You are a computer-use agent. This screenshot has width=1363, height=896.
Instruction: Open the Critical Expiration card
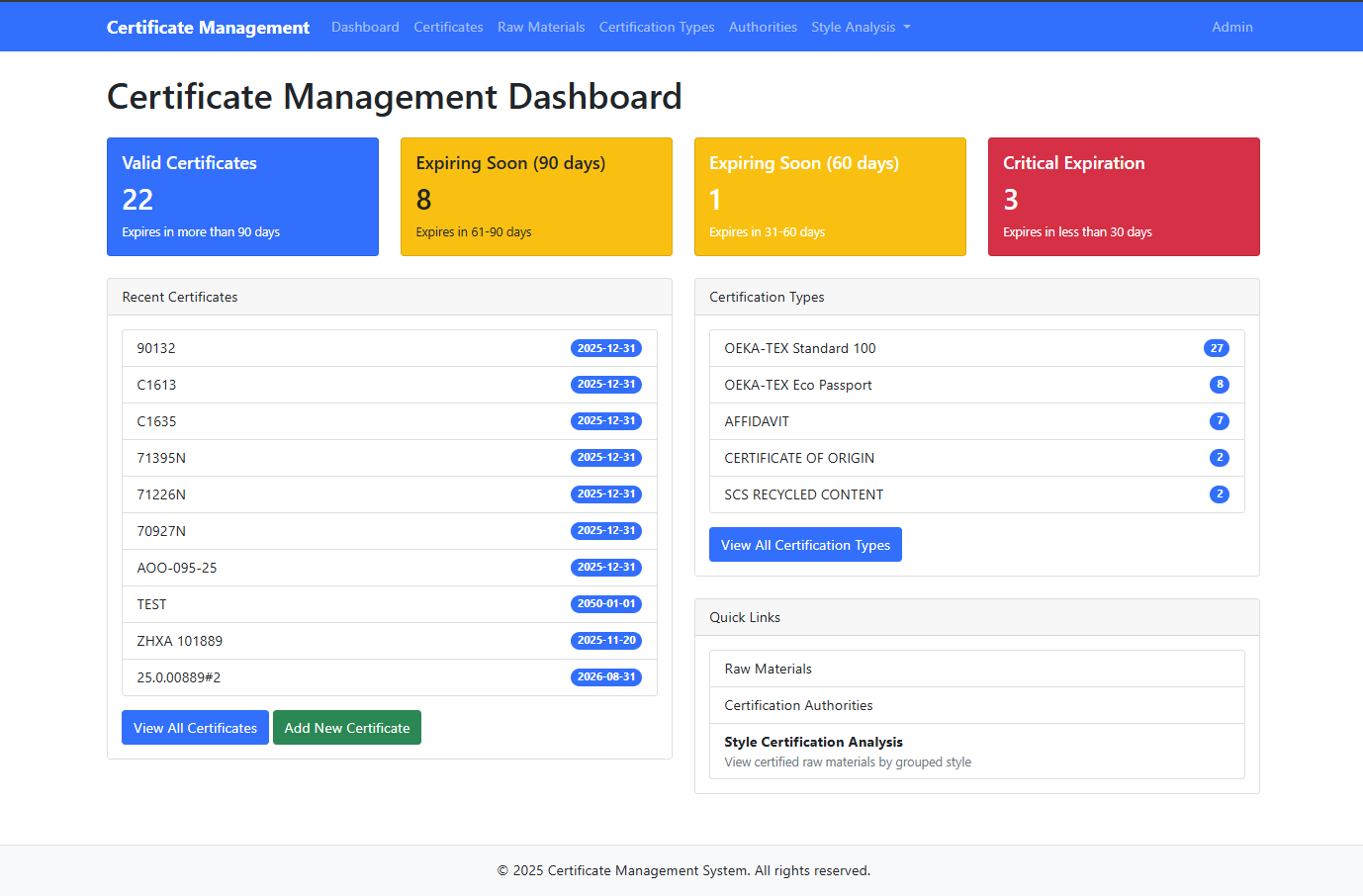pos(1124,197)
